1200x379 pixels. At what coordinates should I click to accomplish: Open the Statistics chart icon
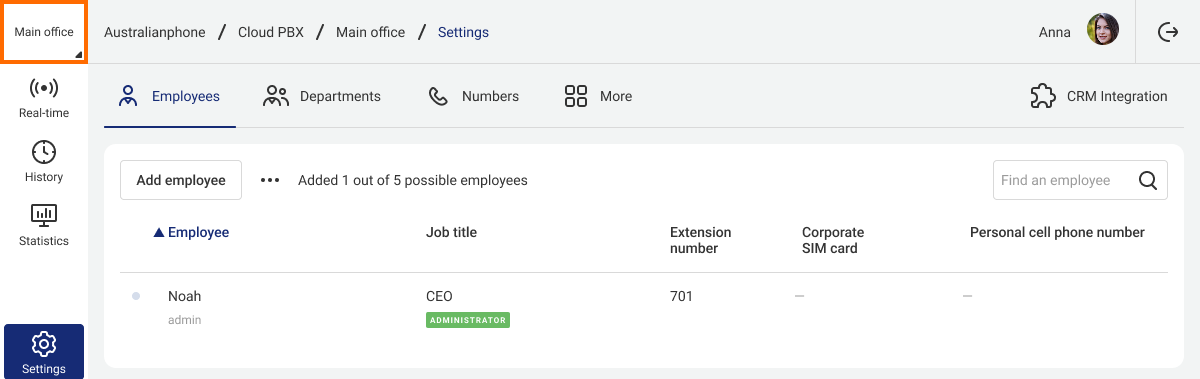[44, 216]
